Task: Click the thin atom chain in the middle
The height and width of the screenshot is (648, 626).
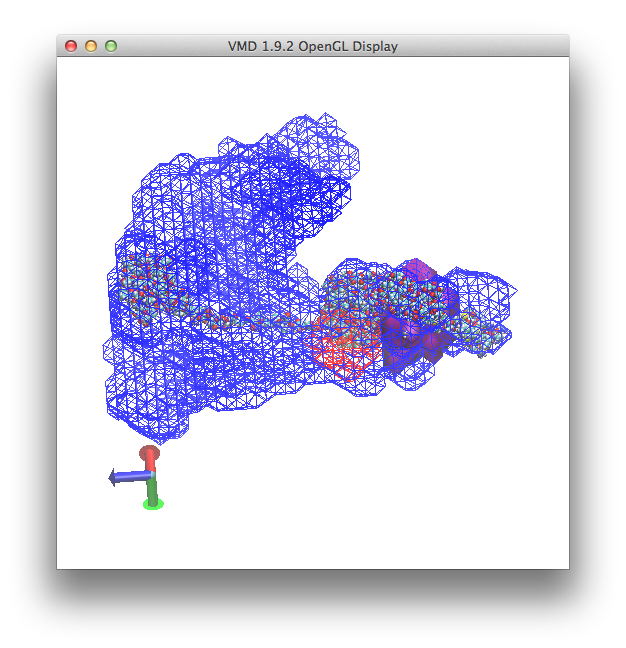Action: [260, 322]
